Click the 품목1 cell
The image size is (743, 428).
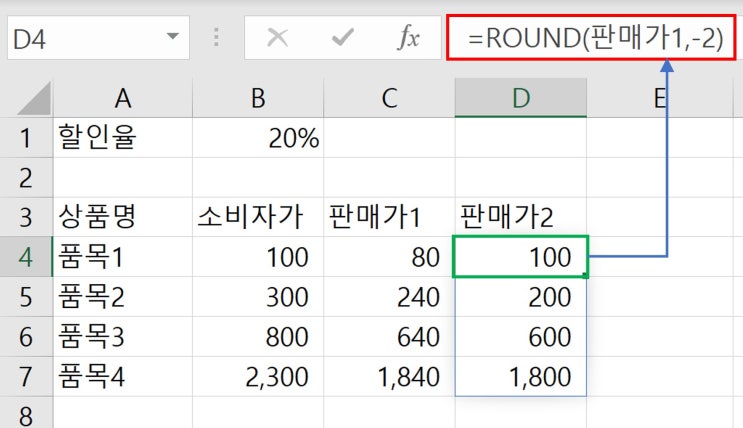(123, 257)
